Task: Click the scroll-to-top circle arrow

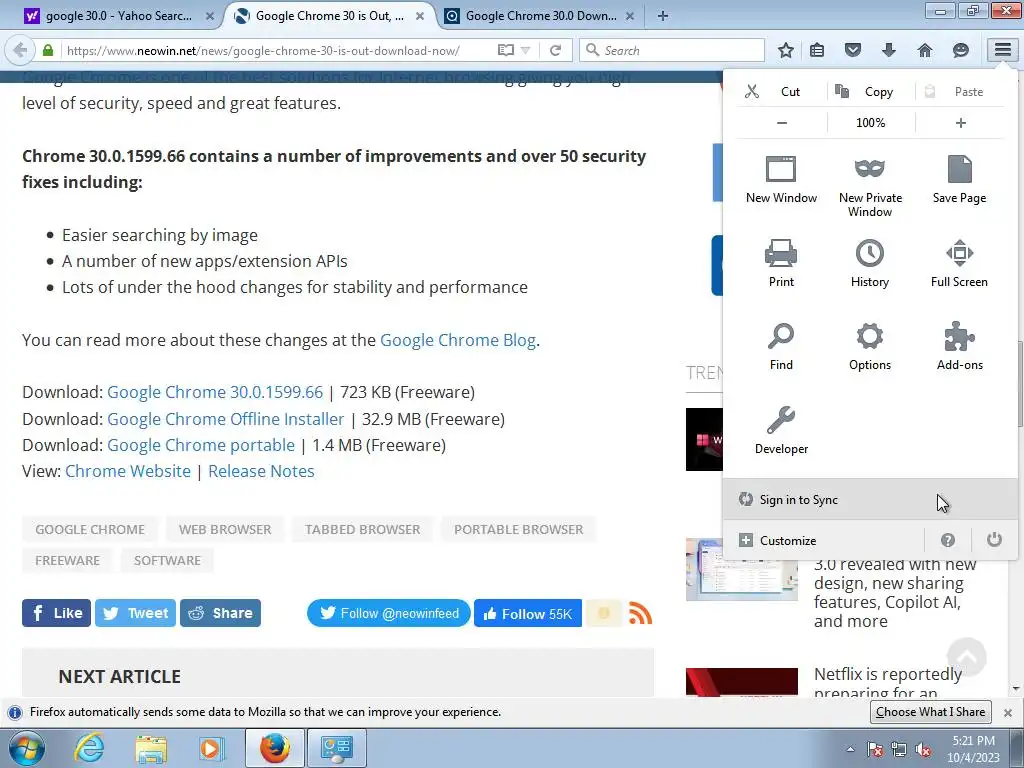Action: [967, 657]
